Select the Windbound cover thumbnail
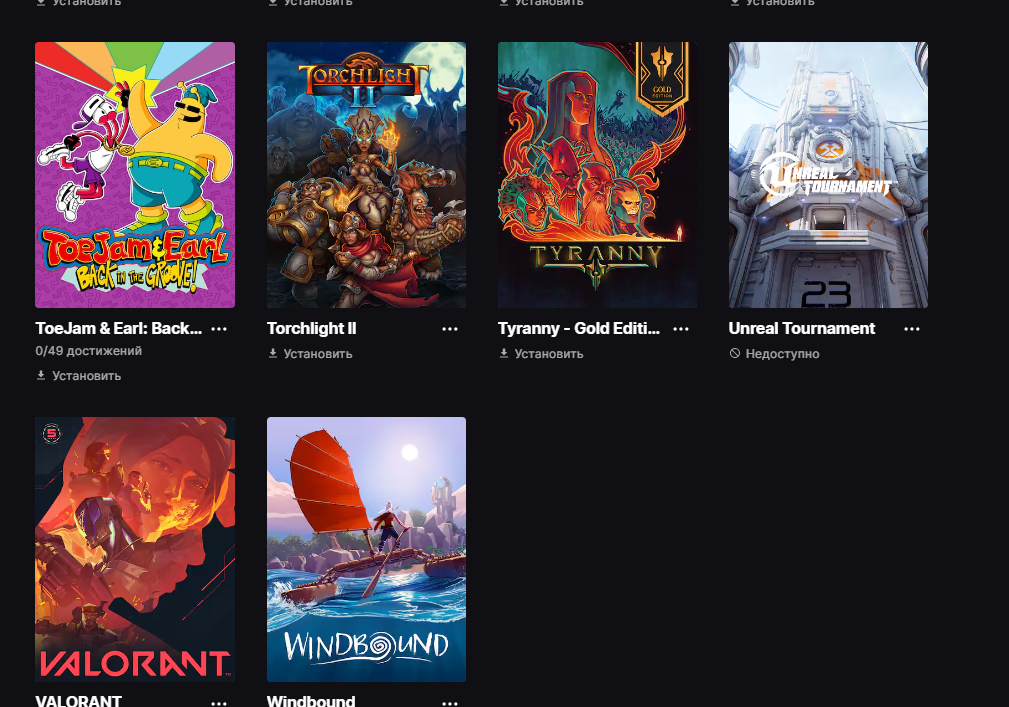1009x707 pixels. coord(366,549)
